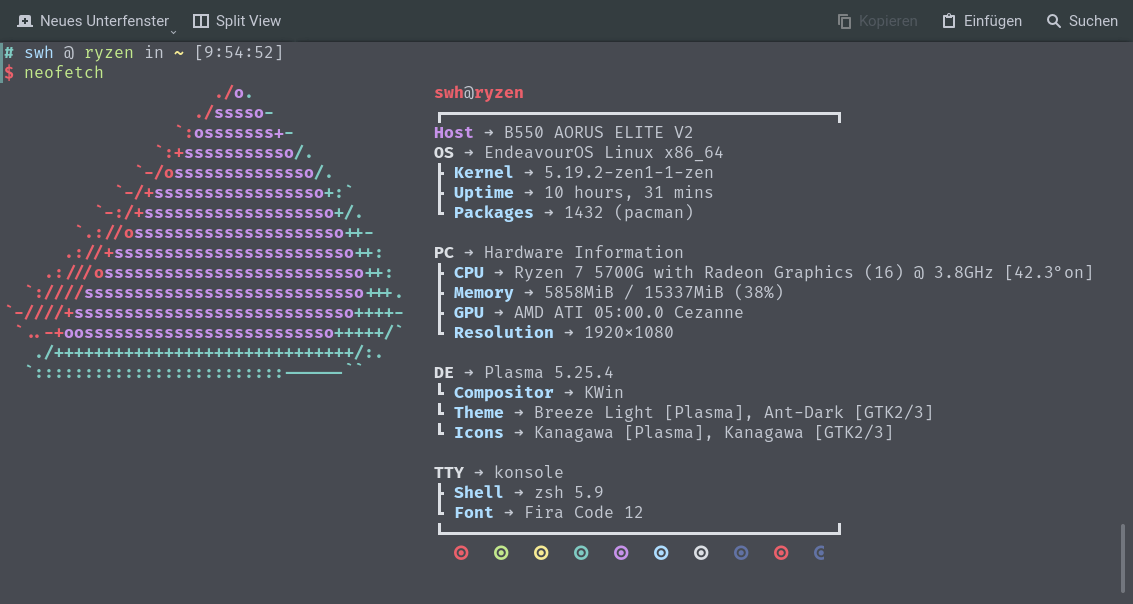Click 'zsh 5.9' shell value
This screenshot has height=604, width=1133.
pos(569,492)
